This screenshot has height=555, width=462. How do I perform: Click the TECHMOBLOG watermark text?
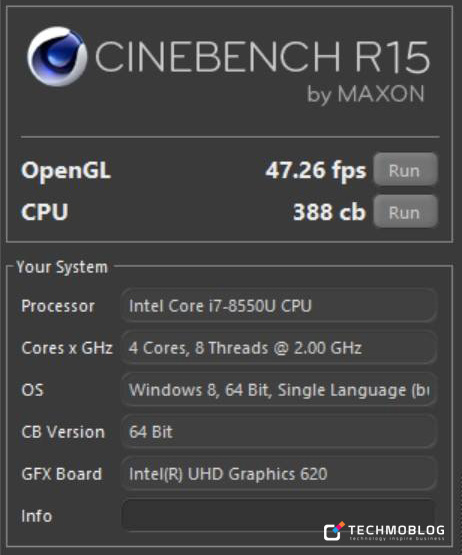click(396, 530)
